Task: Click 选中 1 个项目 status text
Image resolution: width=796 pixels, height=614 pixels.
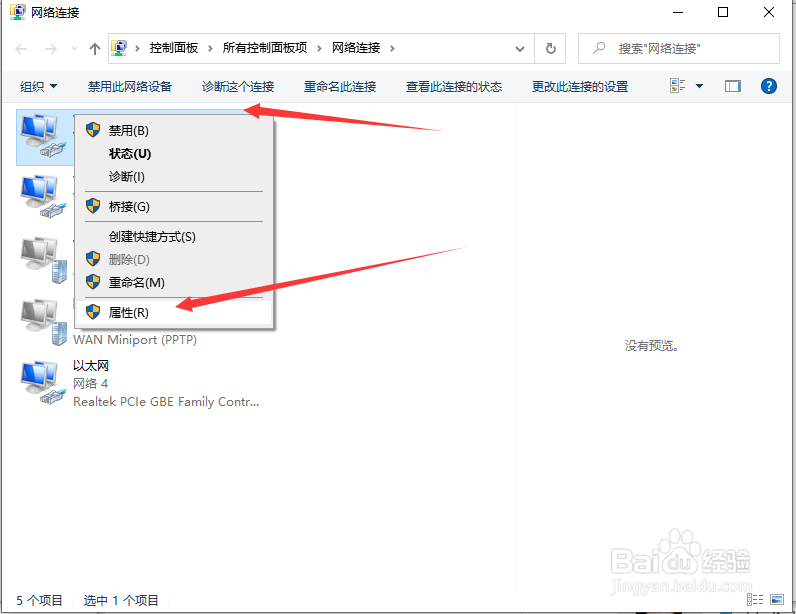Action: click(121, 600)
